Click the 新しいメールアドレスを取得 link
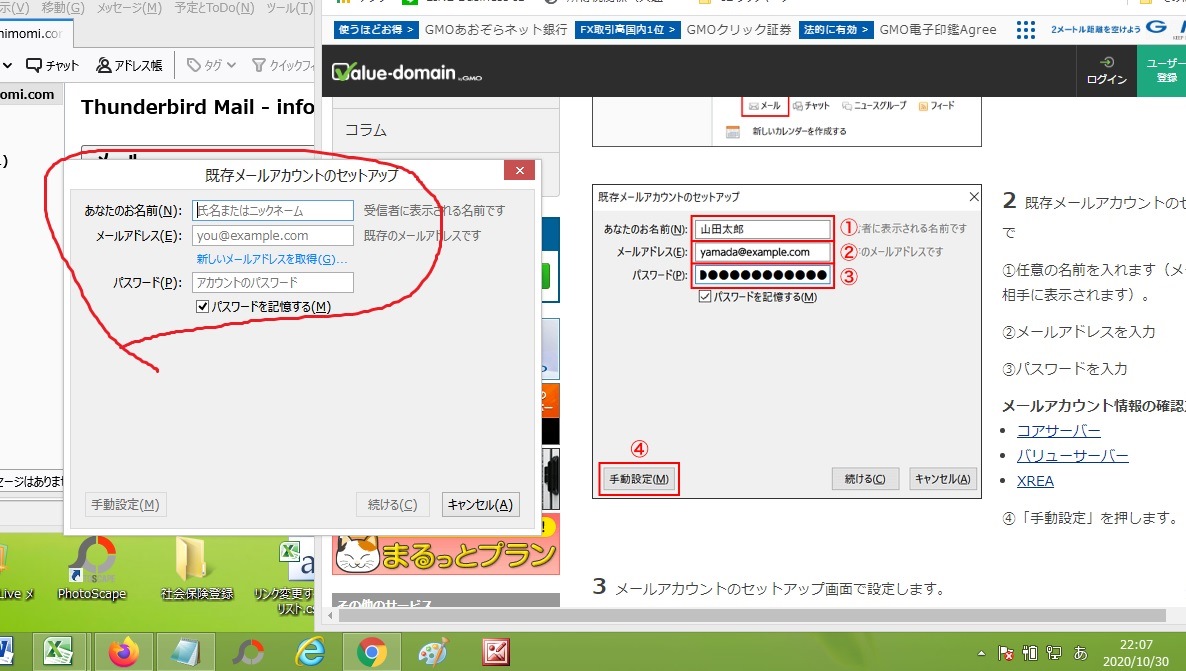Viewport: 1186px width, 671px height. [x=272, y=259]
